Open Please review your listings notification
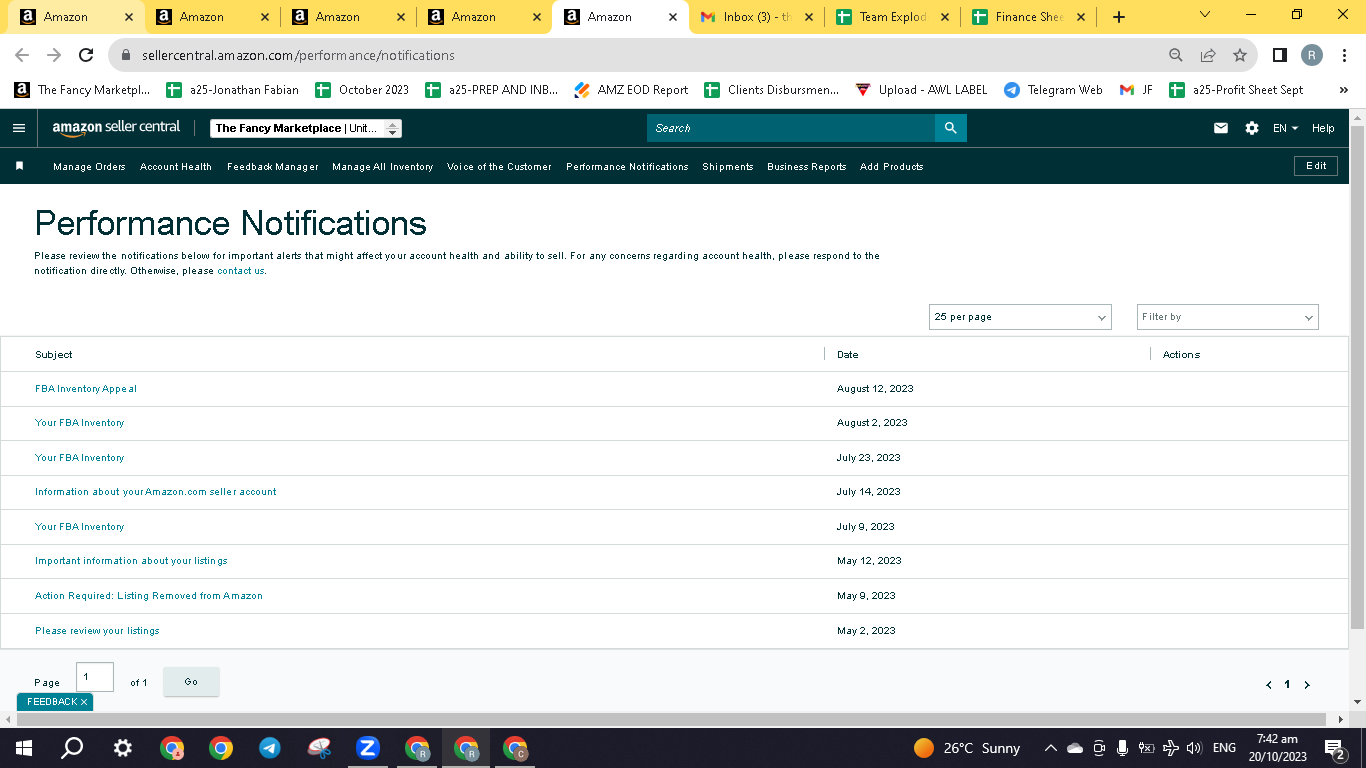The width and height of the screenshot is (1366, 768). (x=97, y=631)
